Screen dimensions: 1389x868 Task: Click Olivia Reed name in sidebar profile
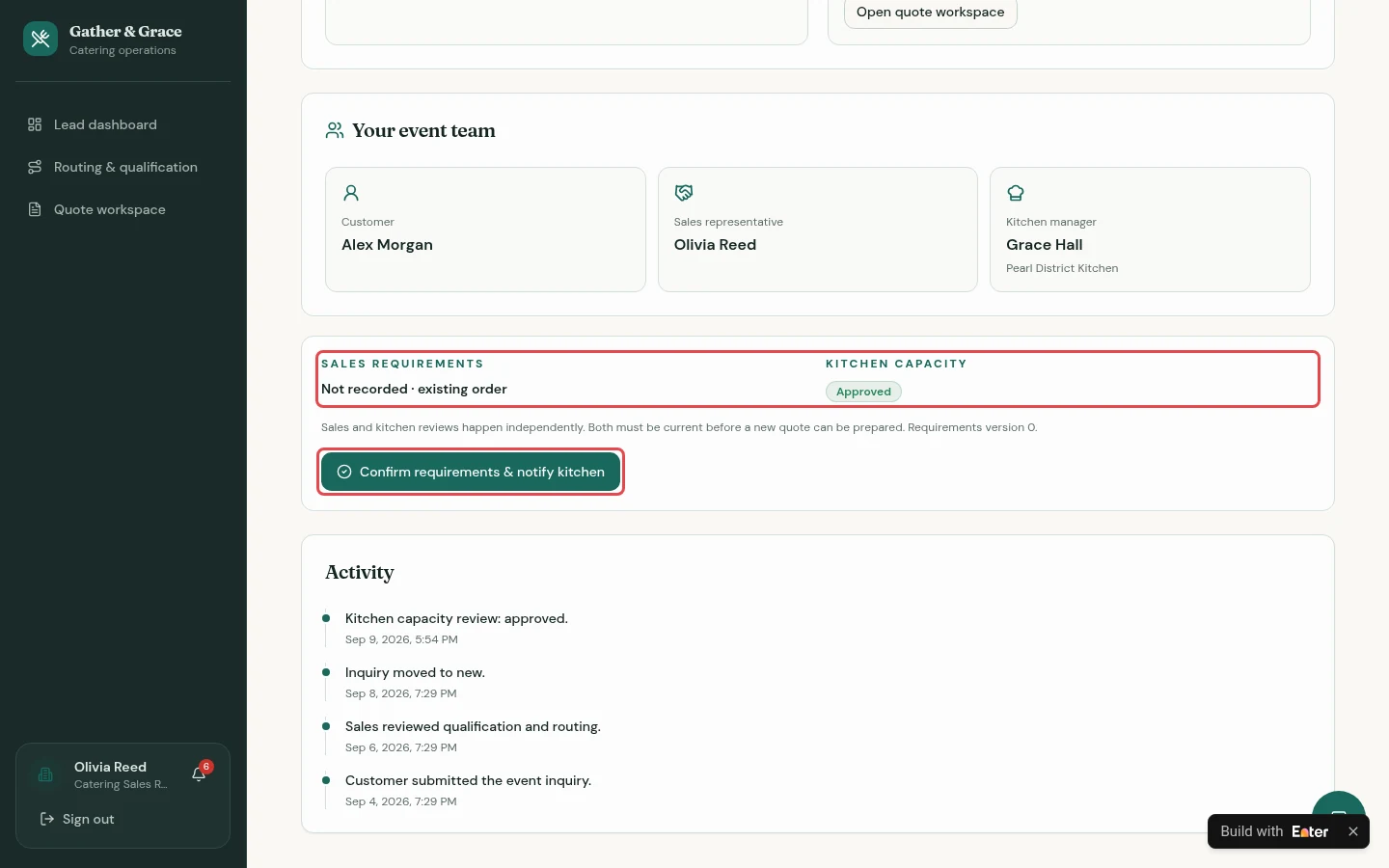pyautogui.click(x=110, y=767)
